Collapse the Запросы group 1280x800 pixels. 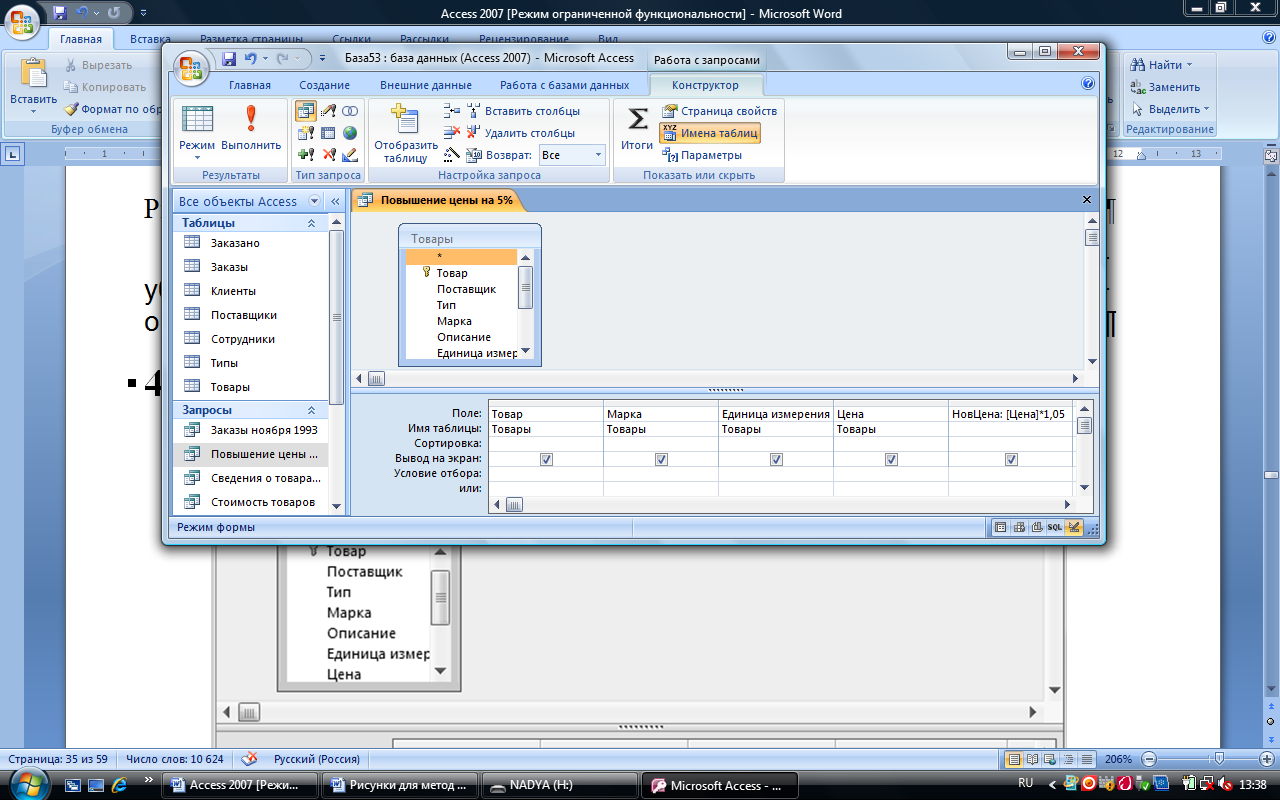[x=310, y=410]
